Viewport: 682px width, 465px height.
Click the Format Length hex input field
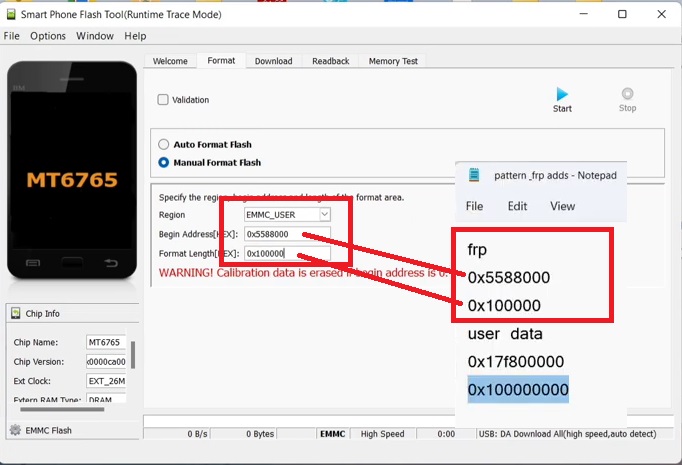[287, 253]
